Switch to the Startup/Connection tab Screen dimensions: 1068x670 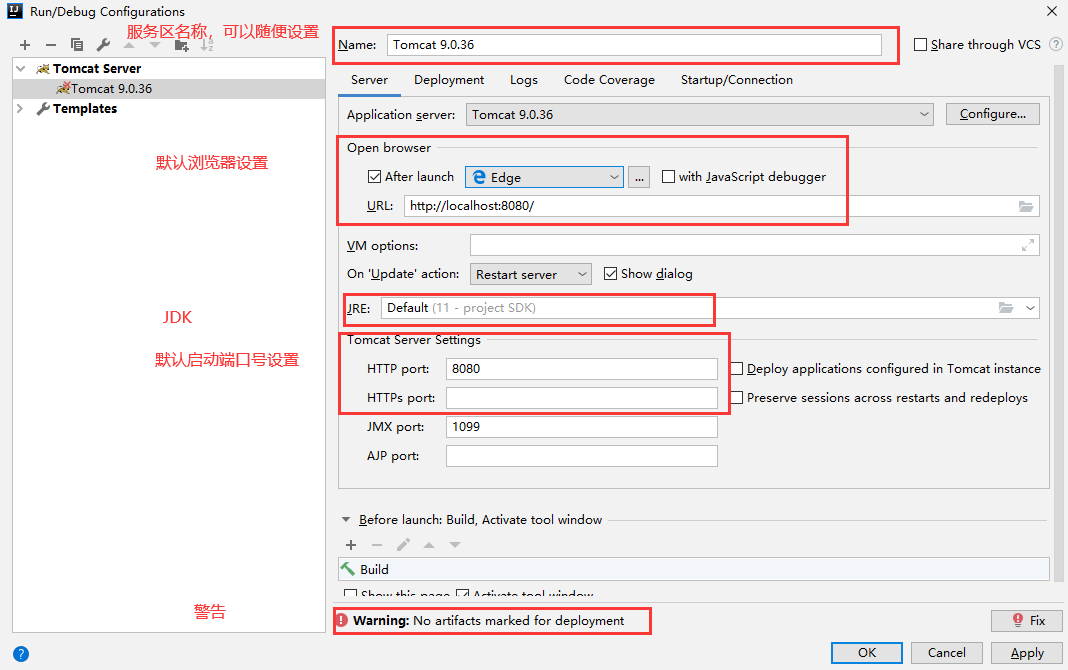point(736,80)
